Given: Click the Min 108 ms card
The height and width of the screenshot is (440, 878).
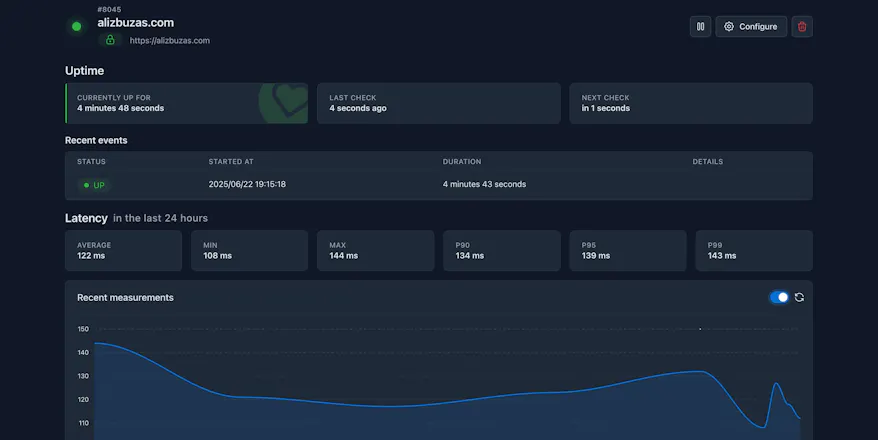Looking at the screenshot, I should [249, 251].
